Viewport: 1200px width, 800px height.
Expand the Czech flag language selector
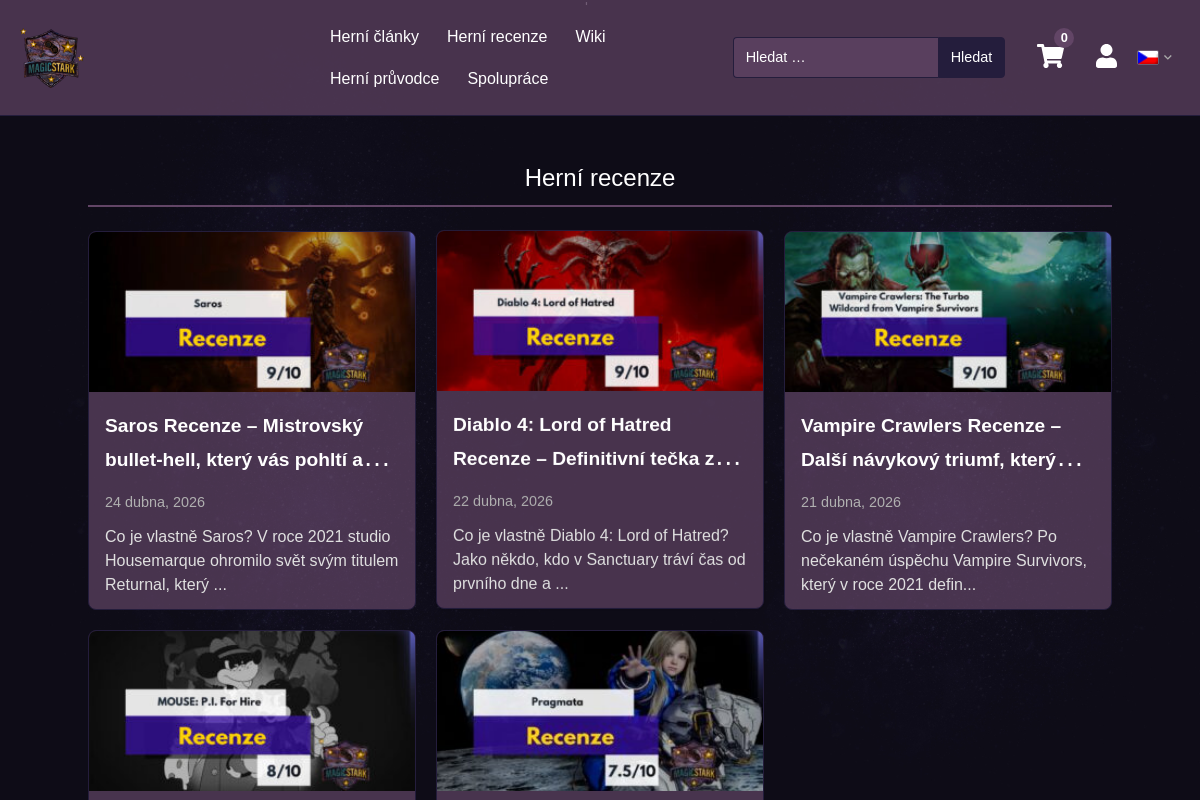(1154, 57)
